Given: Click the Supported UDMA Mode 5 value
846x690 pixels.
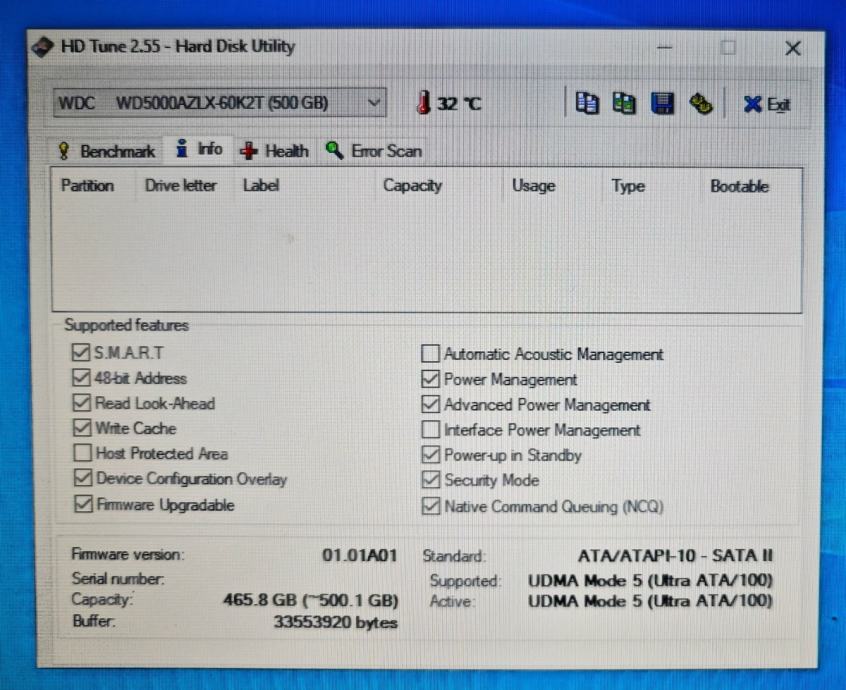Looking at the screenshot, I should pyautogui.click(x=650, y=580).
